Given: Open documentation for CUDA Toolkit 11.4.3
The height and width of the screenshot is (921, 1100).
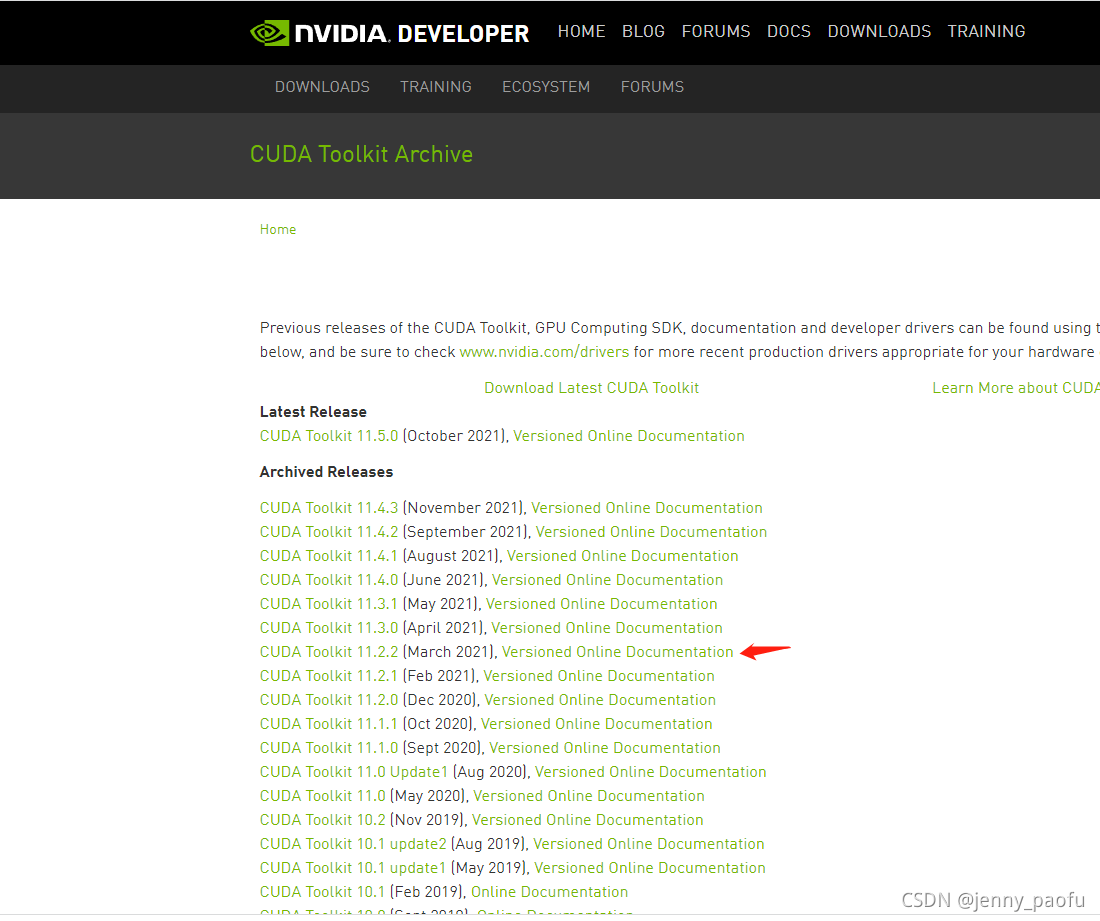Looking at the screenshot, I should pos(647,508).
